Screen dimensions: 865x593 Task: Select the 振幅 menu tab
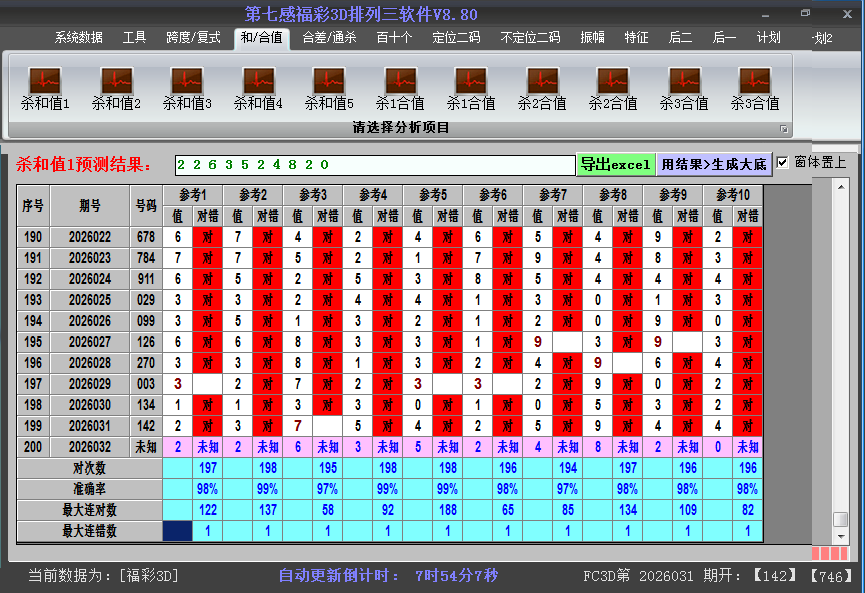click(x=593, y=38)
